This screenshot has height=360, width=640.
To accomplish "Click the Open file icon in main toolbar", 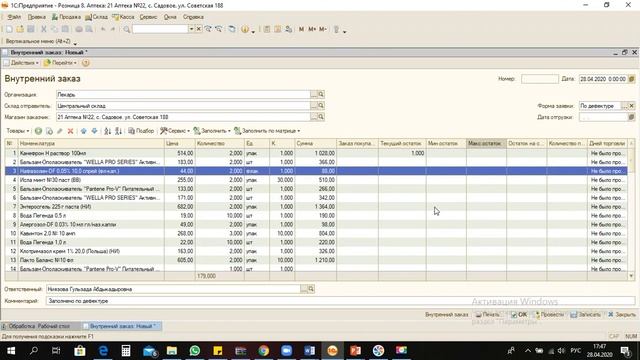I will pyautogui.click(x=20, y=29).
